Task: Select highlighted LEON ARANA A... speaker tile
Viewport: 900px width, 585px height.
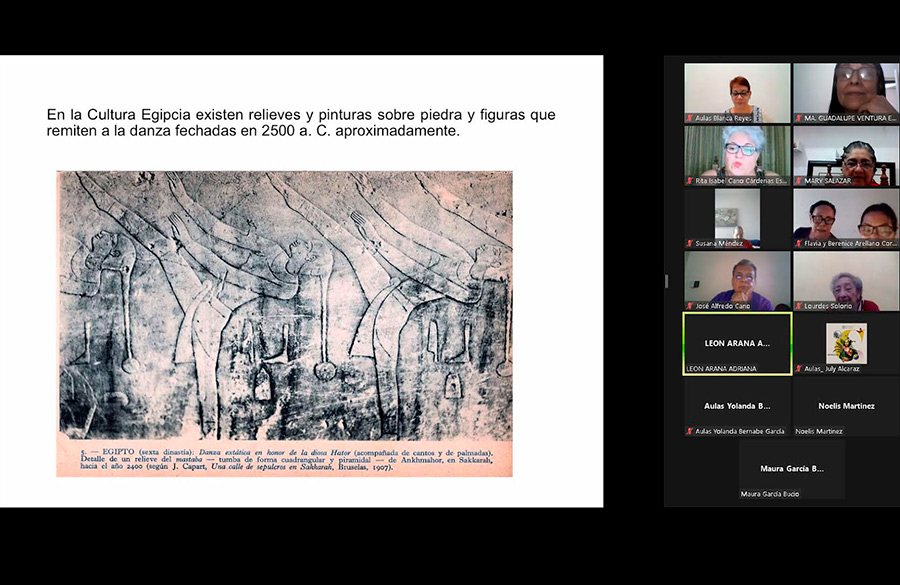Action: pos(738,343)
